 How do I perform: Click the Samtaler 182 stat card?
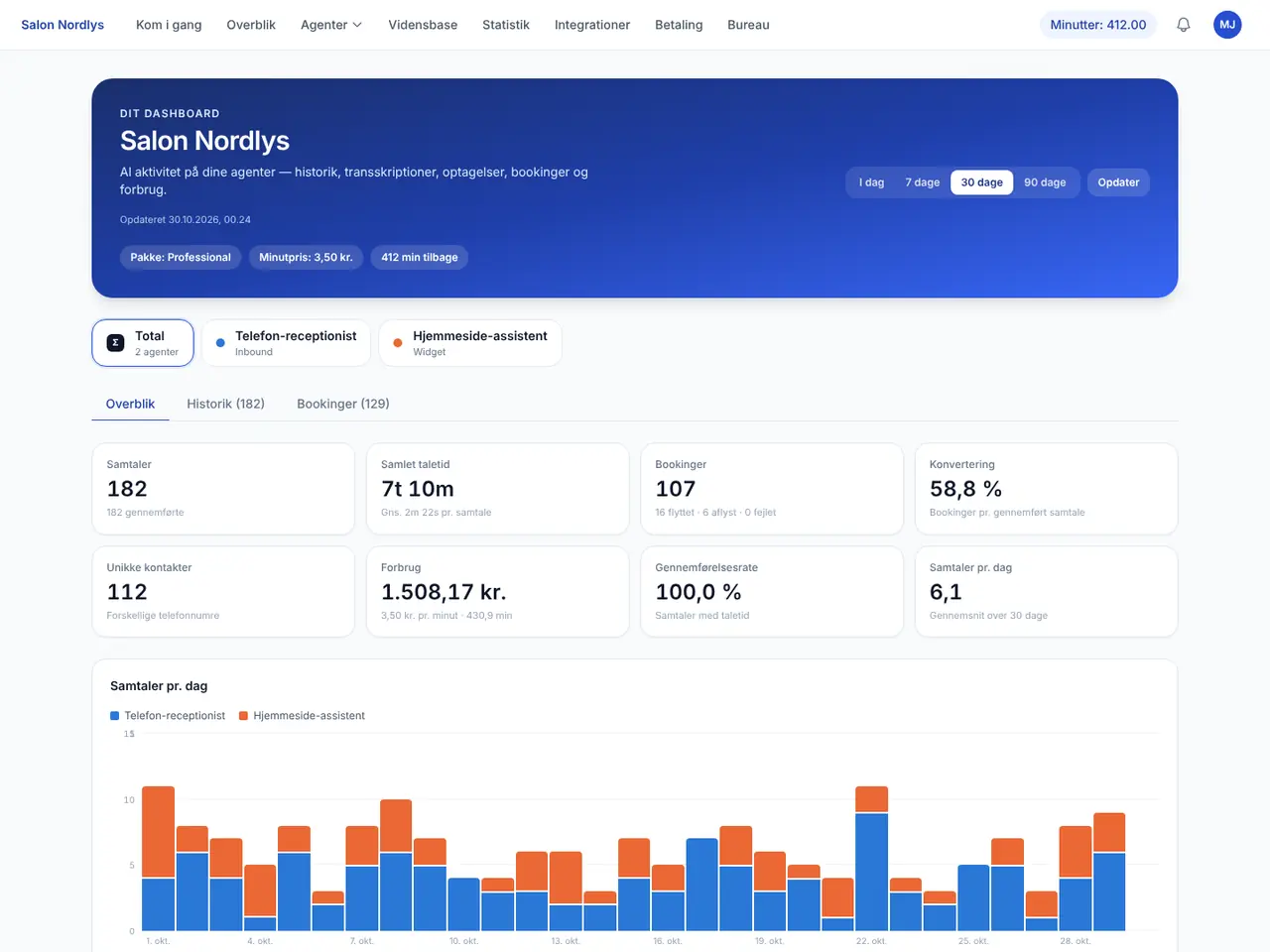[x=223, y=489]
